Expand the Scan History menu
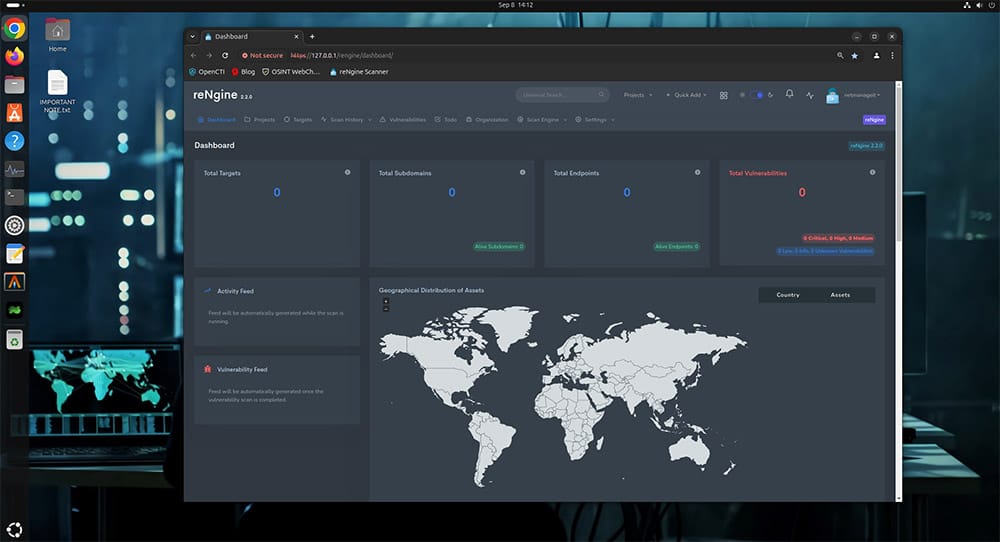The height and width of the screenshot is (542, 1000). point(346,120)
